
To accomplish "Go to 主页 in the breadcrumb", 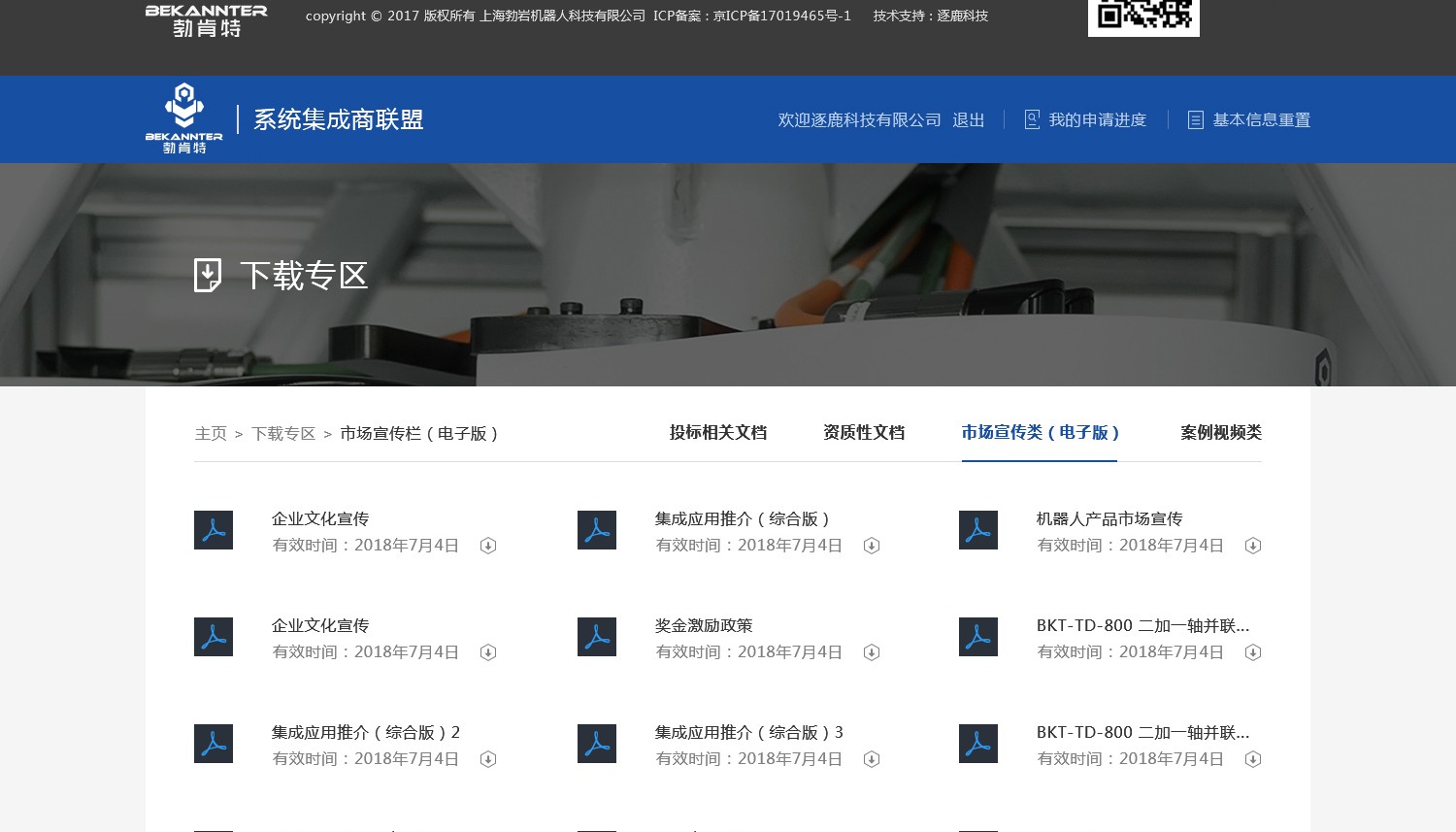I will coord(211,434).
